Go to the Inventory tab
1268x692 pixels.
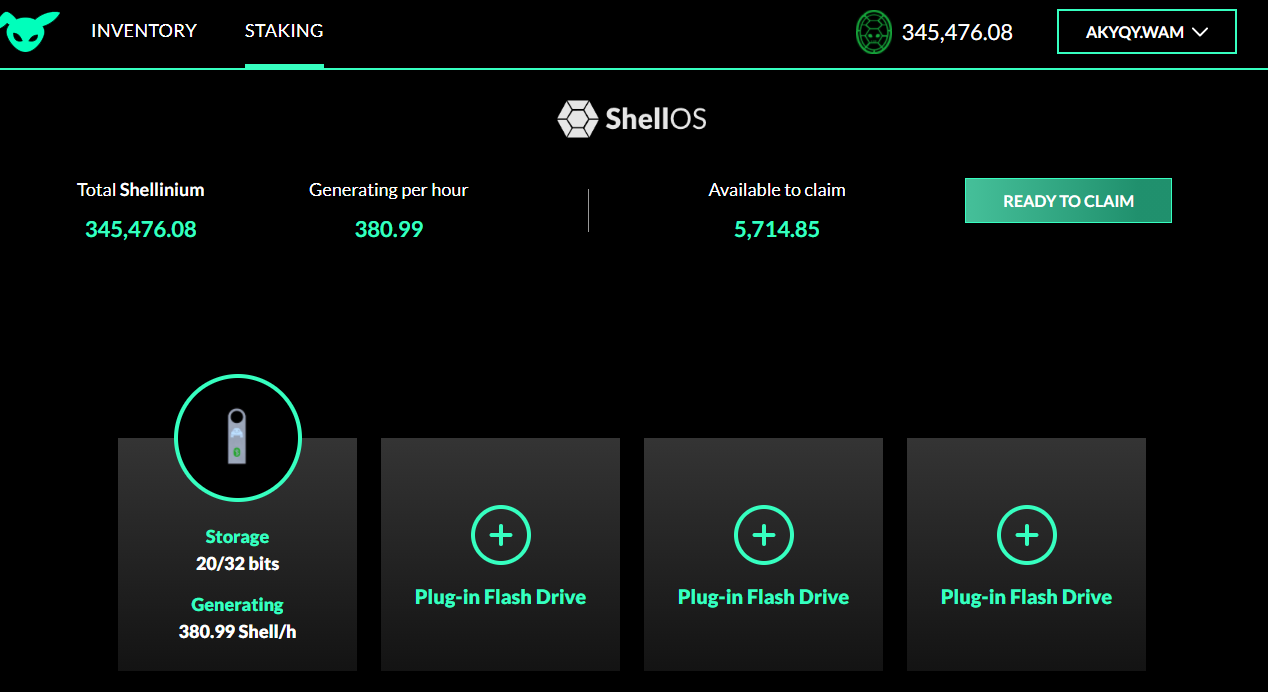pos(144,31)
